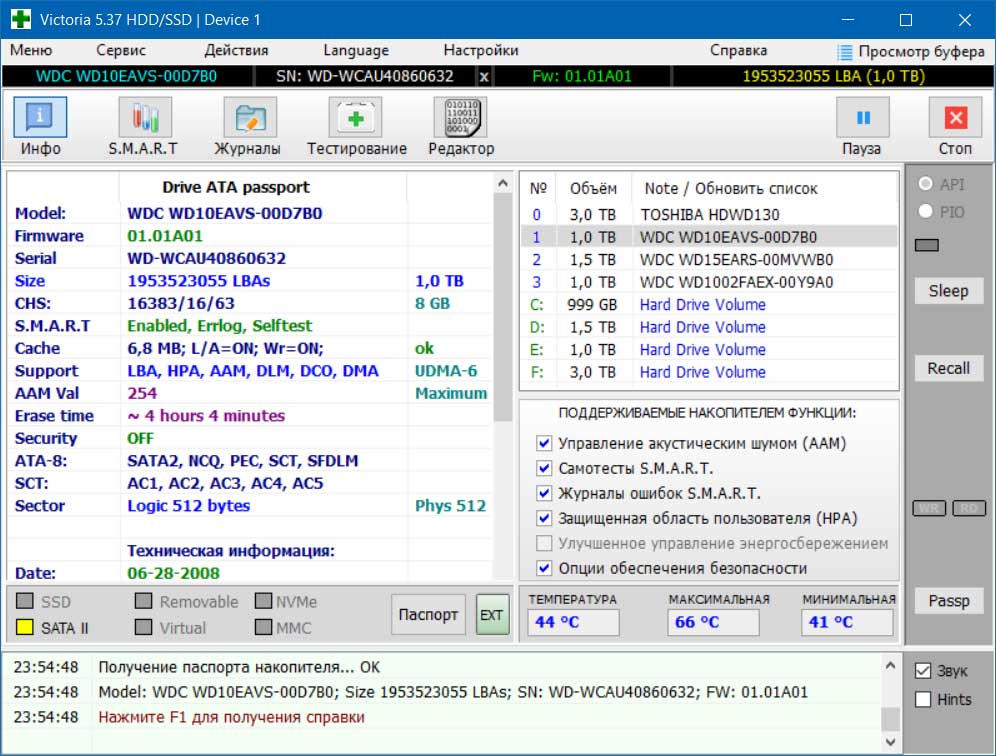Image resolution: width=996 pixels, height=756 pixels.
Task: Select the API radio button
Action: point(925,184)
